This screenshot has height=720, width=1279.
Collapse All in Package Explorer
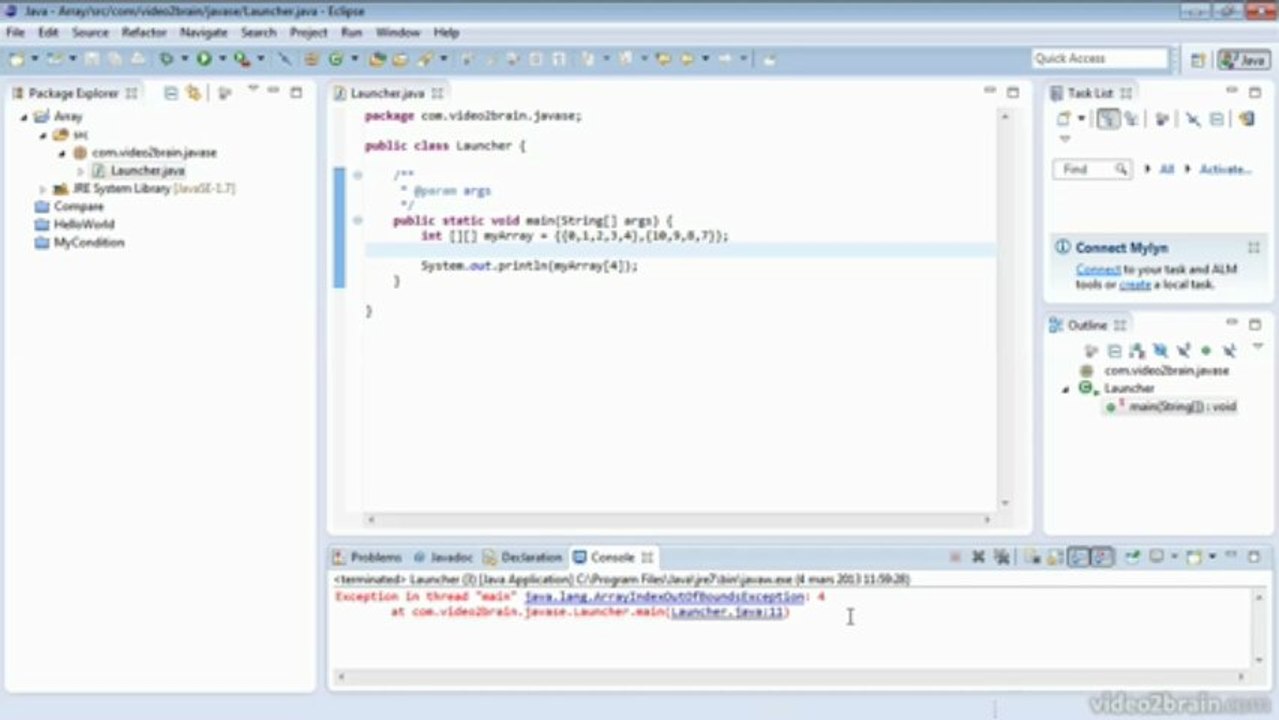(171, 93)
